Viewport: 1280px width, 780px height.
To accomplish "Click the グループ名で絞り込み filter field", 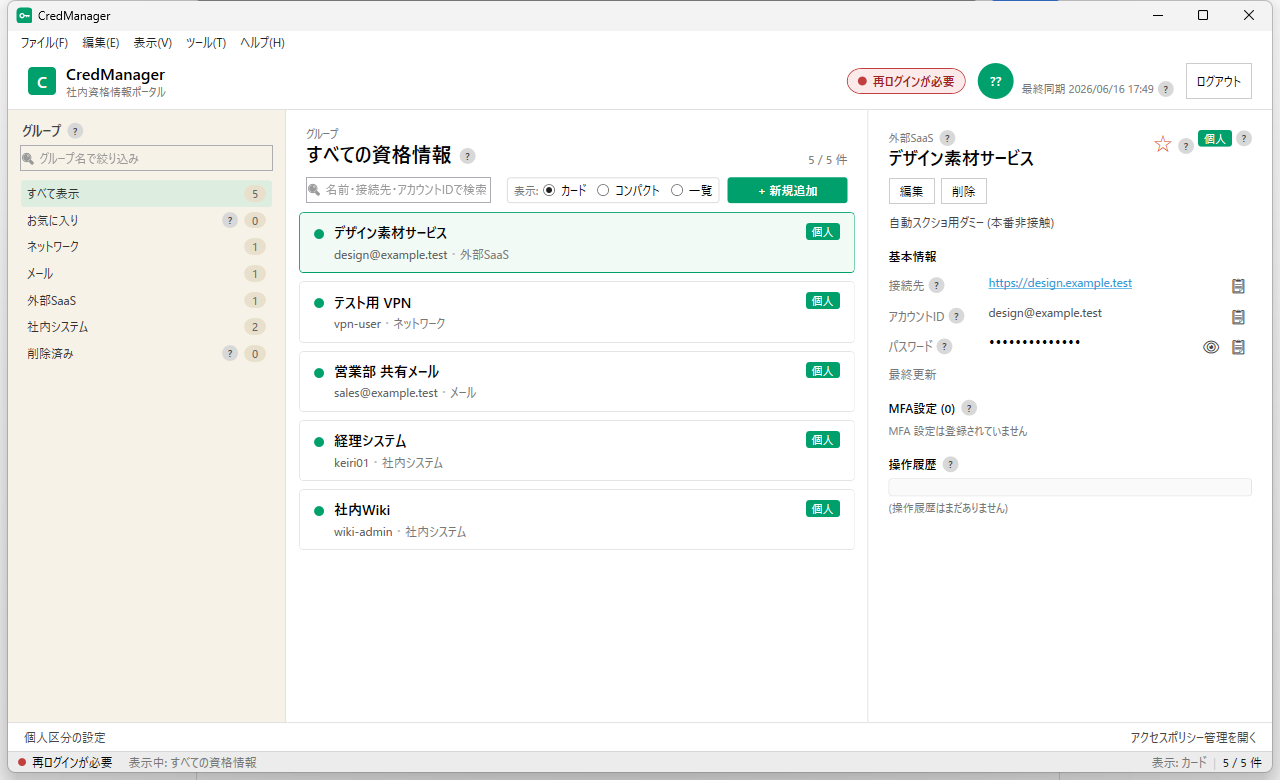I will [146, 158].
